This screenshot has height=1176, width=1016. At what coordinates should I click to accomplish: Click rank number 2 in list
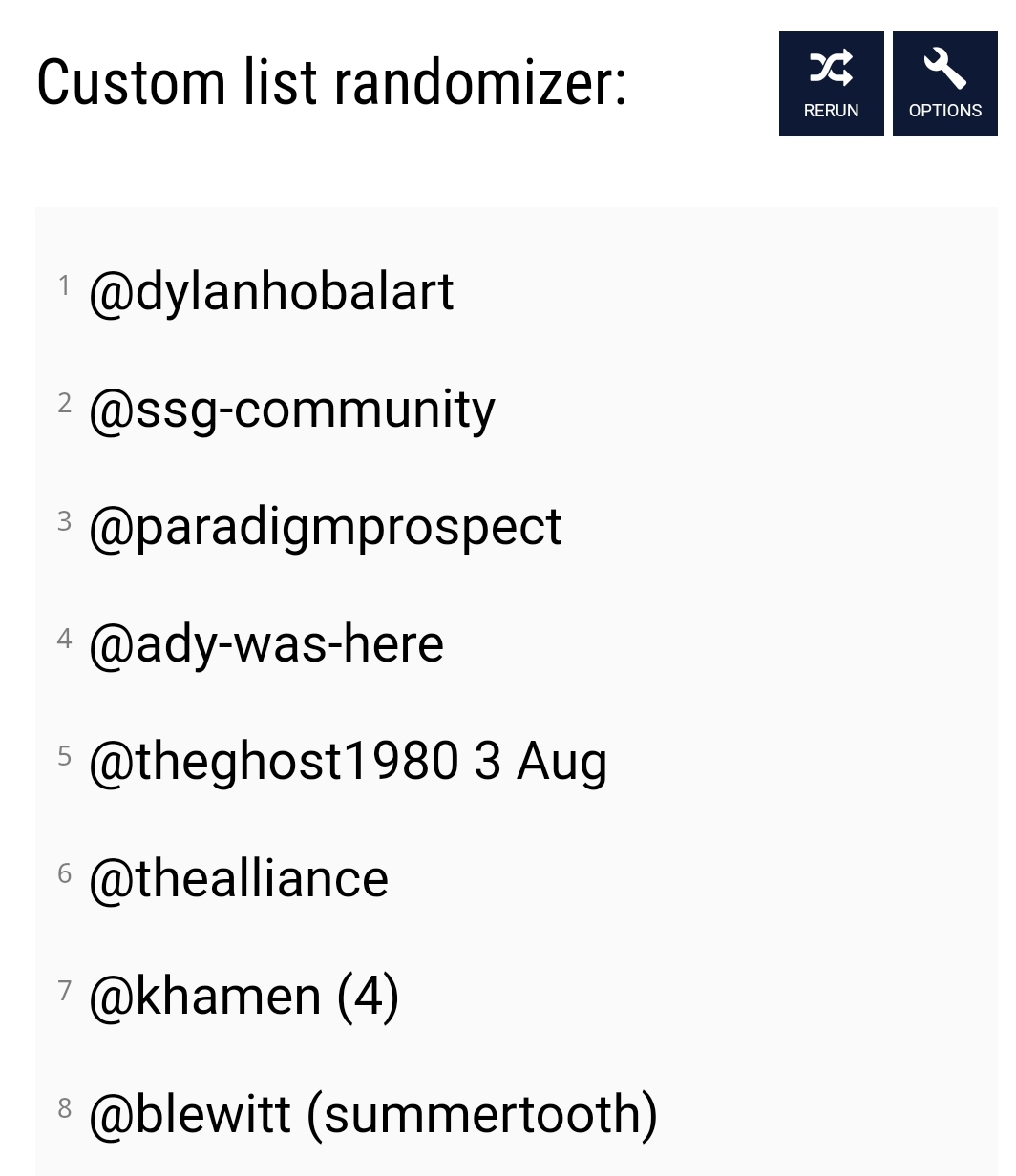(64, 403)
